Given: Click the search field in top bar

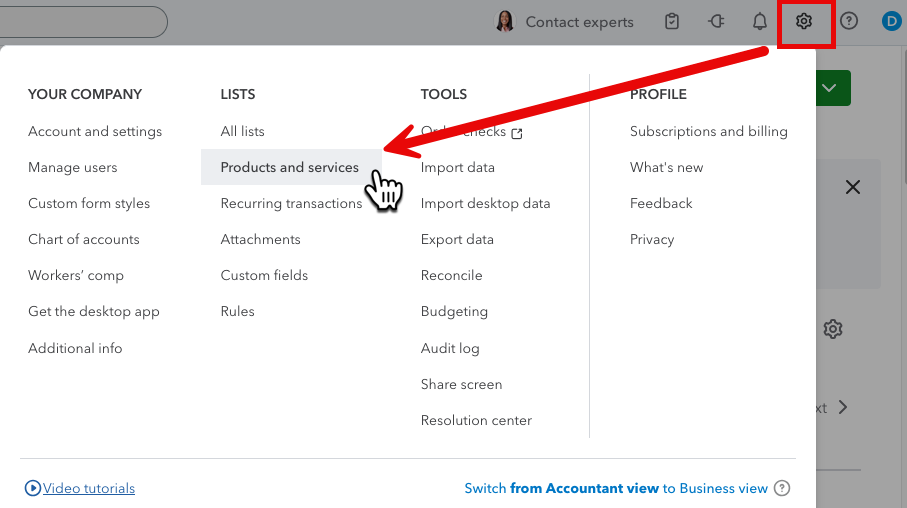Looking at the screenshot, I should coord(83,22).
